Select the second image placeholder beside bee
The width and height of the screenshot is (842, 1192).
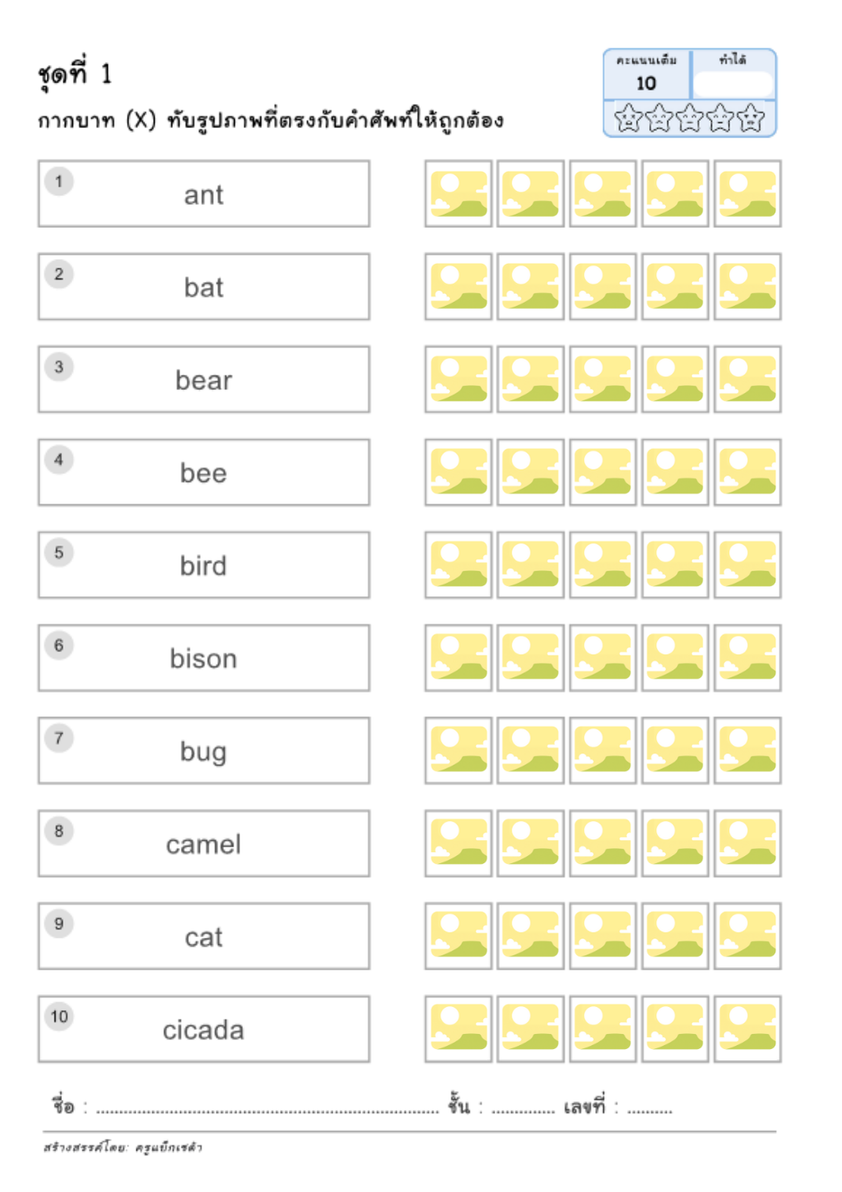pyautogui.click(x=530, y=472)
